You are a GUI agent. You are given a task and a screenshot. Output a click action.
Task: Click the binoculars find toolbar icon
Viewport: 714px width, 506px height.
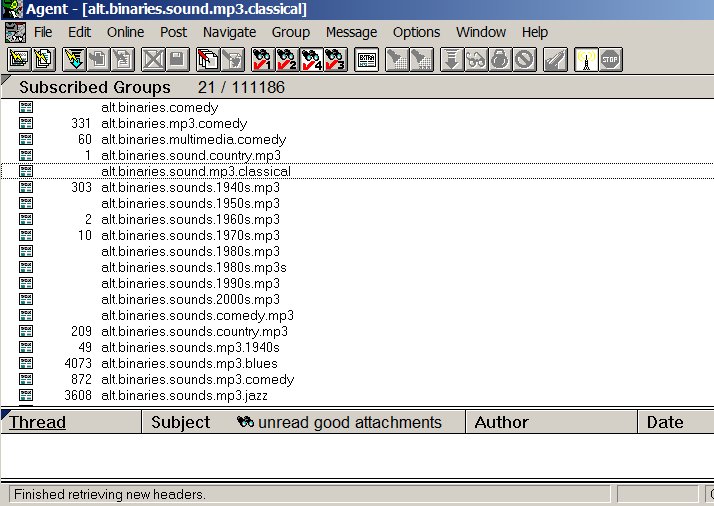click(476, 59)
